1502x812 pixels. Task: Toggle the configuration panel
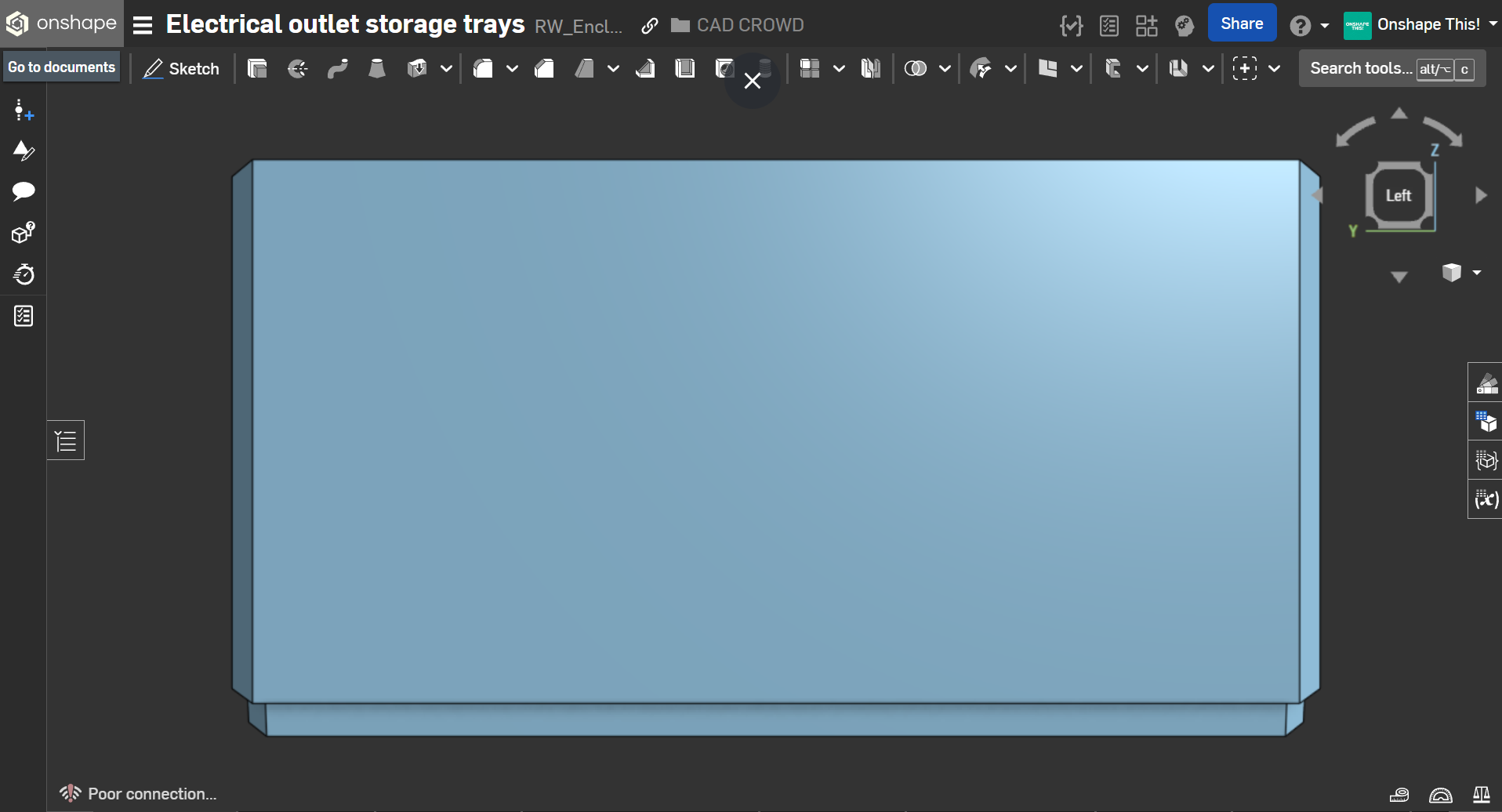[x=1486, y=422]
